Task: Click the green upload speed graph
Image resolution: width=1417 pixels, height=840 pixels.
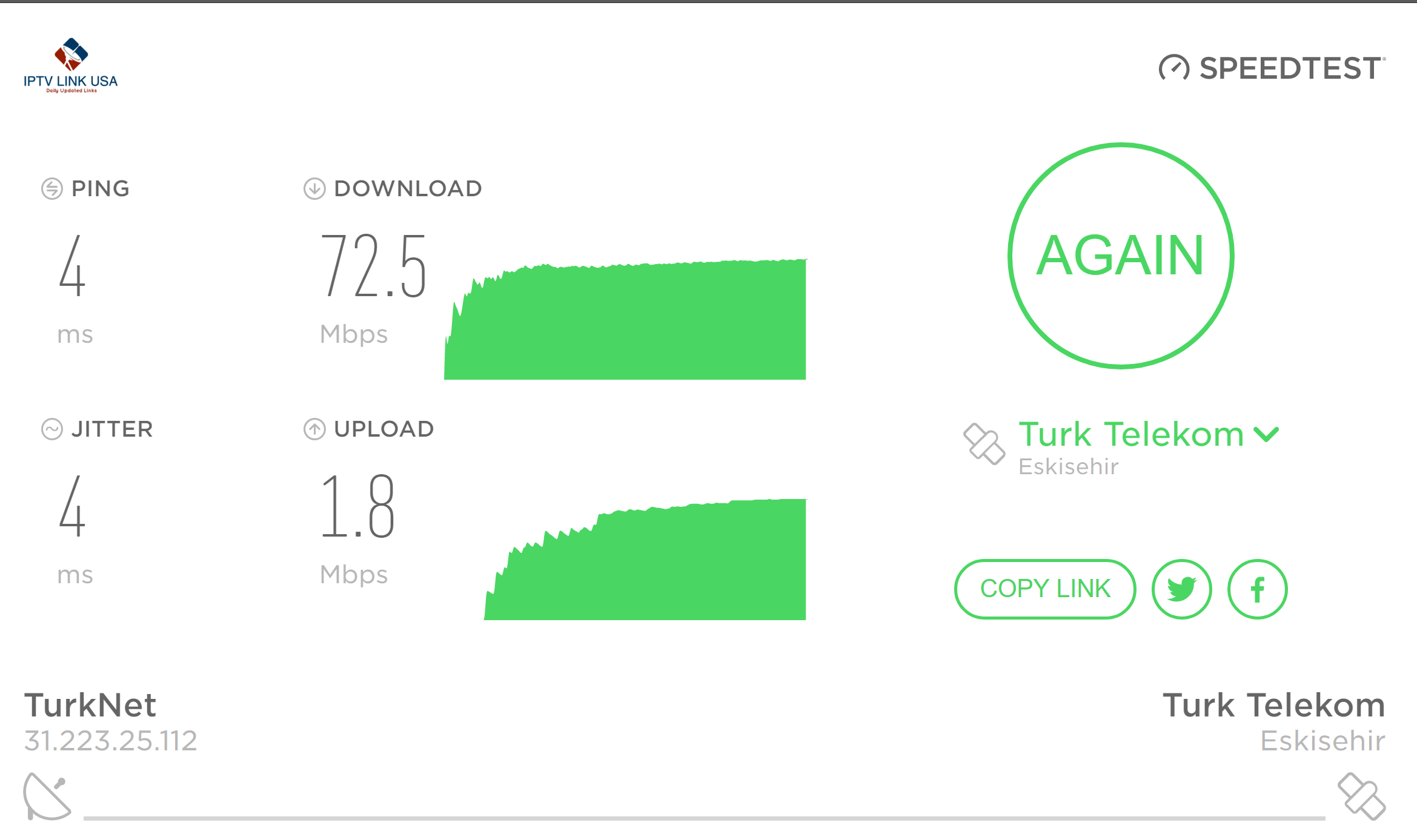Action: pyautogui.click(x=645, y=560)
